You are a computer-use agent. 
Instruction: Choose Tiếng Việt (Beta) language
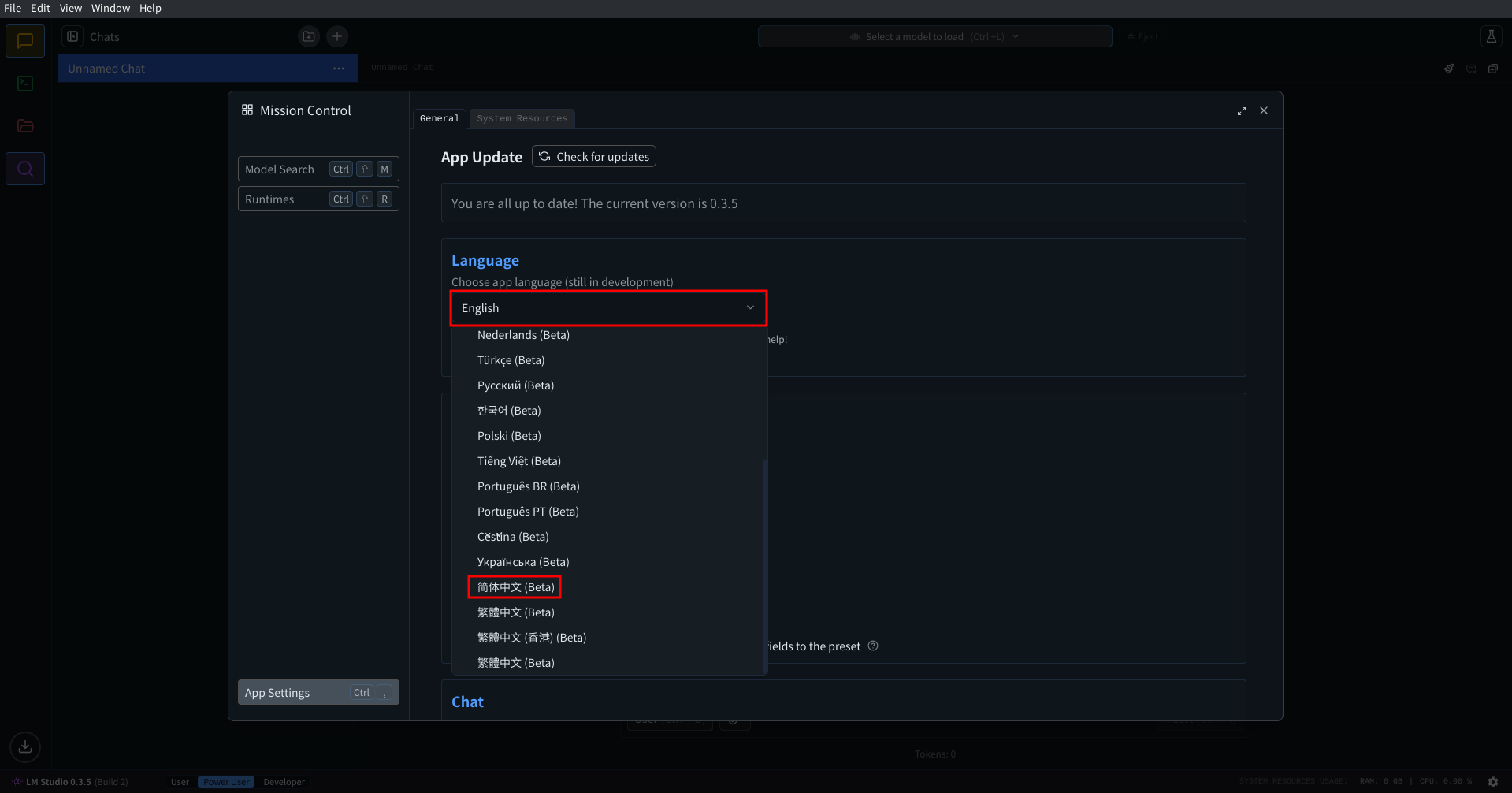608,461
